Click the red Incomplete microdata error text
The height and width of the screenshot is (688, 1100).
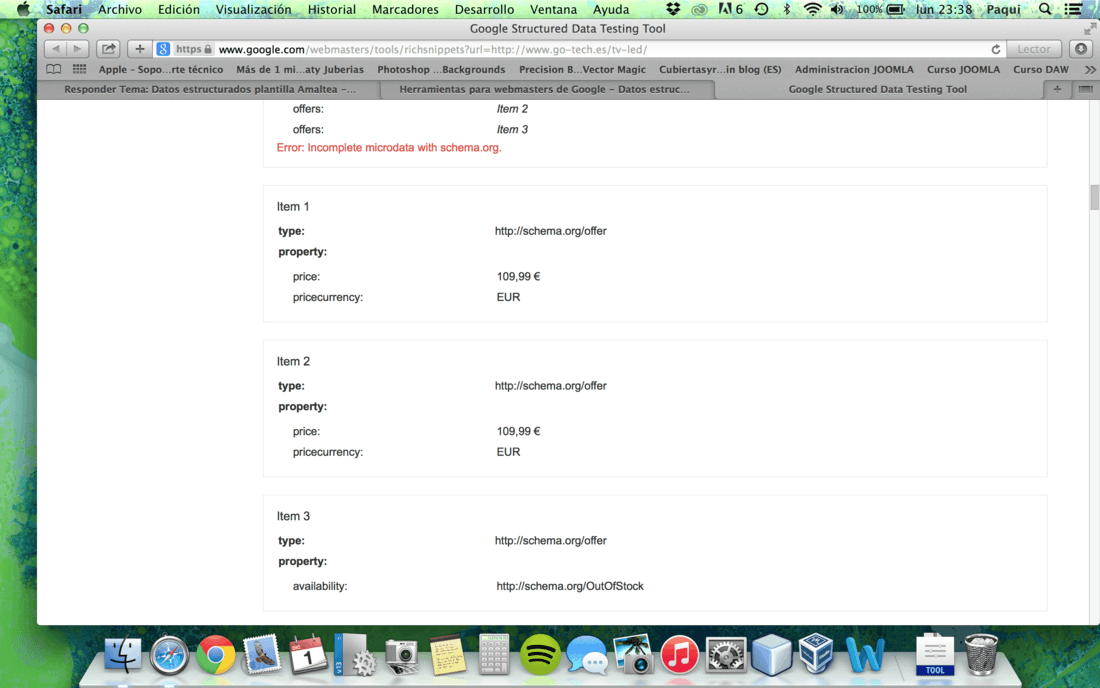[389, 147]
